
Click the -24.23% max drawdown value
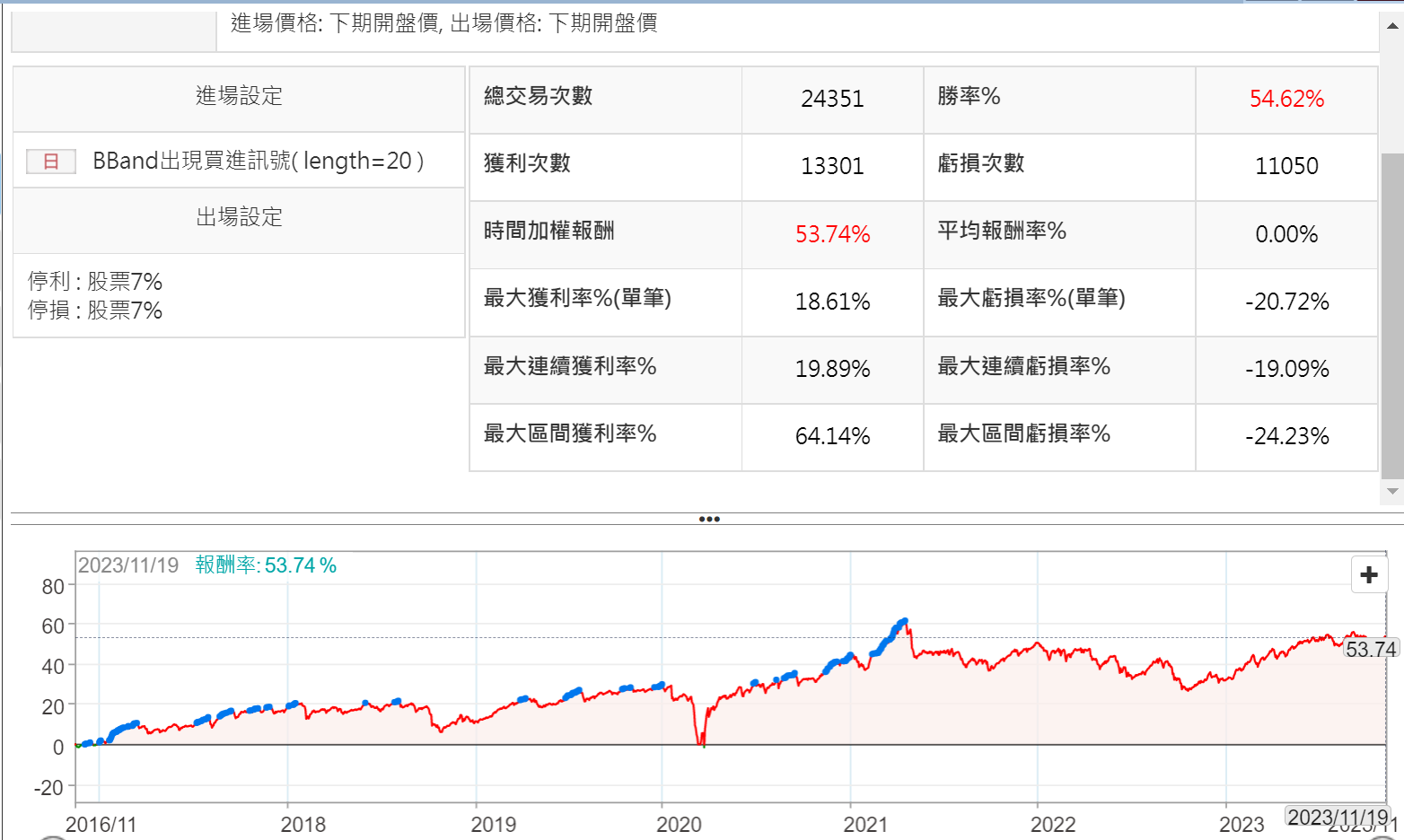(1286, 436)
